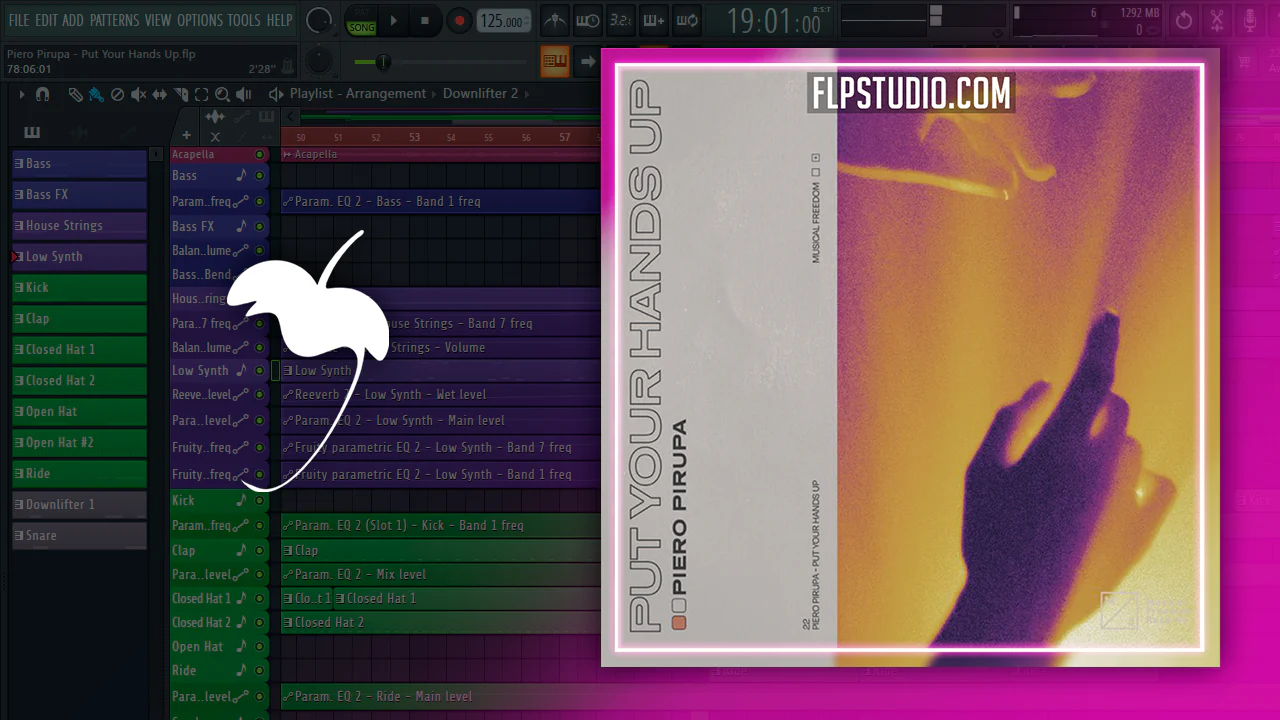The height and width of the screenshot is (720, 1280).
Task: Mute the Low Synth track
Action: pos(260,371)
